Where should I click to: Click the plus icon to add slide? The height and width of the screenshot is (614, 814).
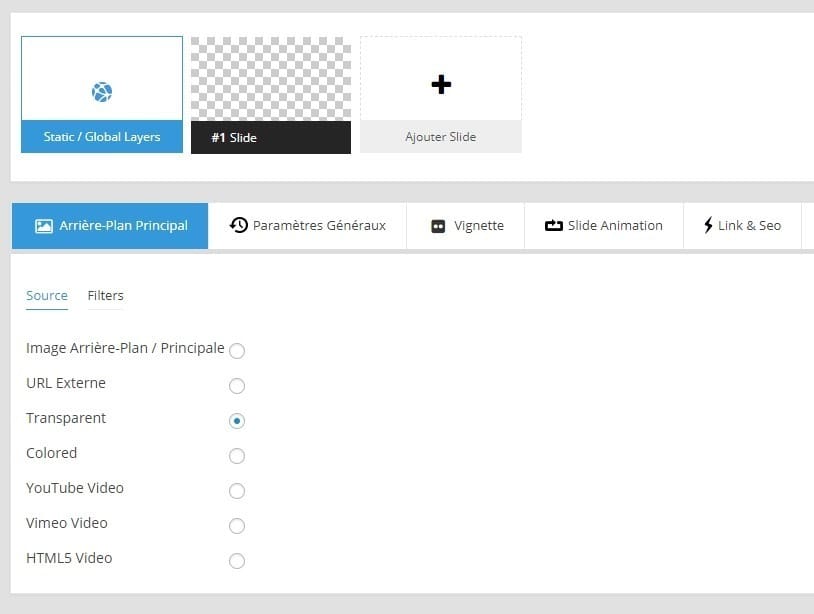pos(441,85)
